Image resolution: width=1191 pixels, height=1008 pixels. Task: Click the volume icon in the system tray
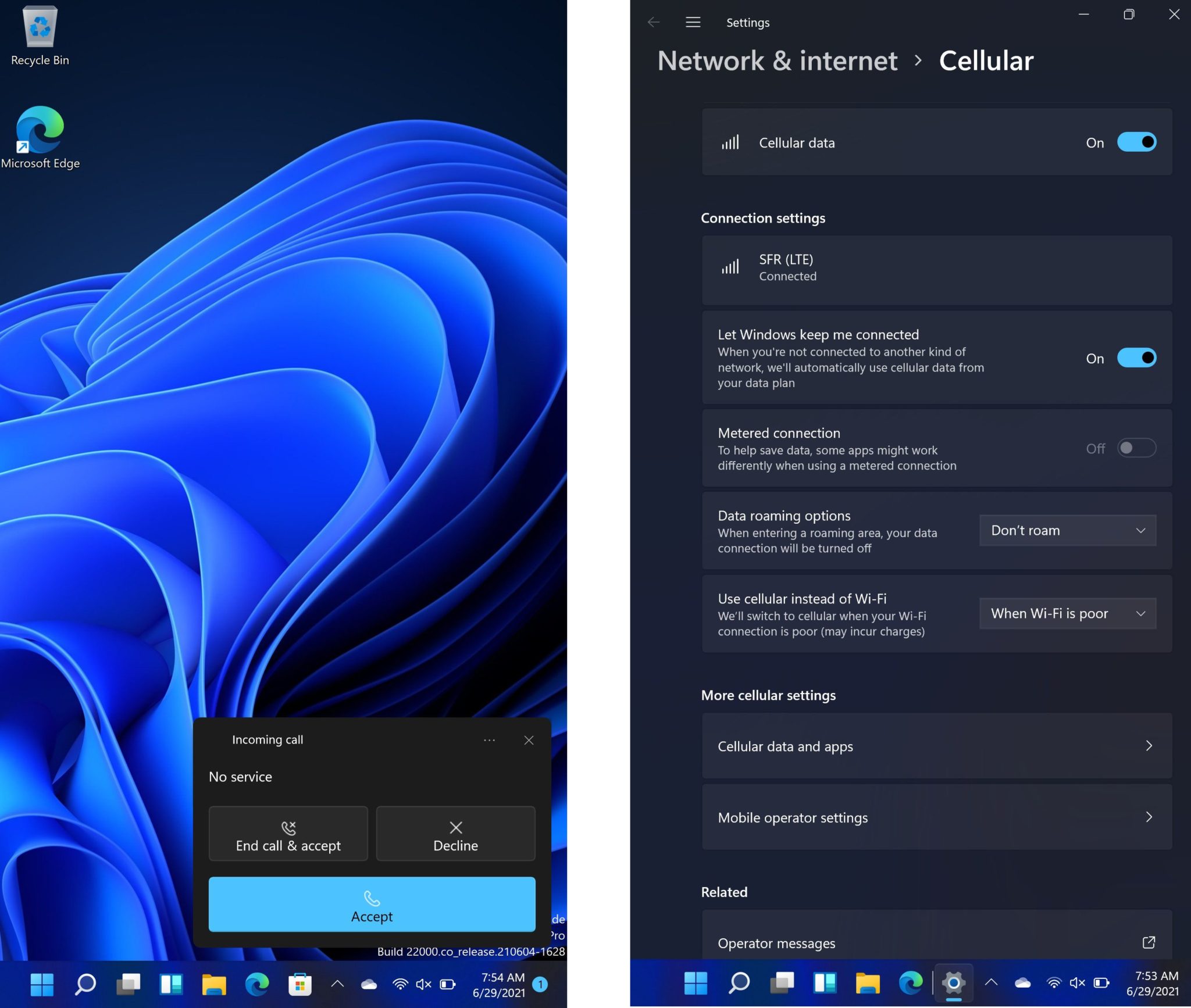pyautogui.click(x=422, y=984)
